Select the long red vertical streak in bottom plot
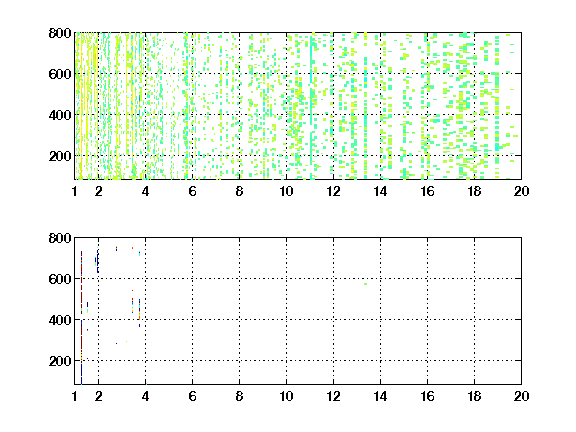This screenshot has height=432, width=576. (x=81, y=318)
